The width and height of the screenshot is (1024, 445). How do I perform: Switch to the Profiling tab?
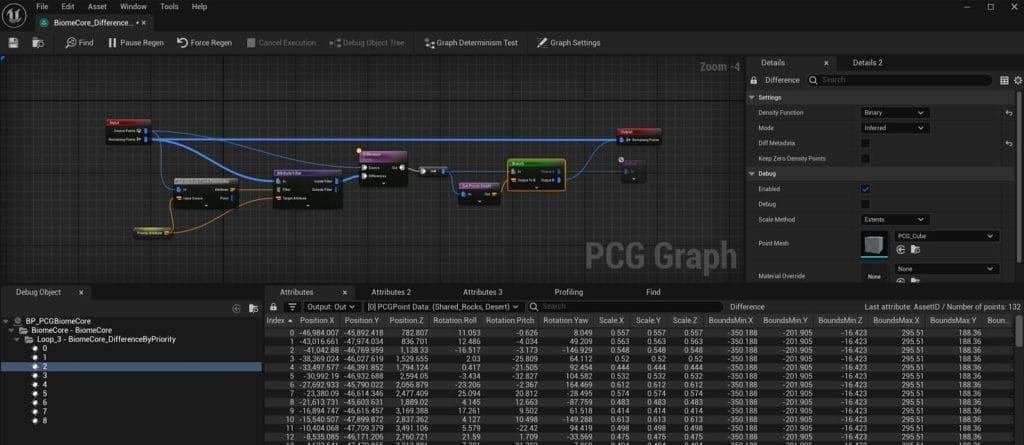pos(569,292)
